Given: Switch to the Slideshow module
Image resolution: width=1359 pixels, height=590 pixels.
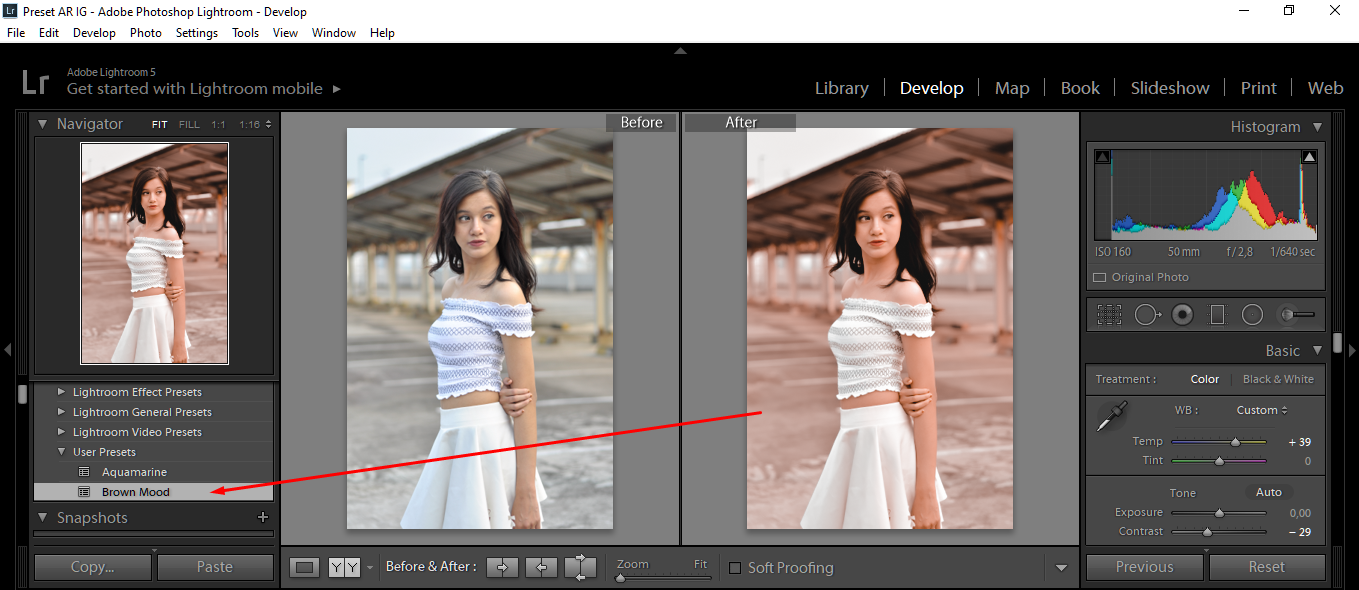Looking at the screenshot, I should pos(1170,88).
